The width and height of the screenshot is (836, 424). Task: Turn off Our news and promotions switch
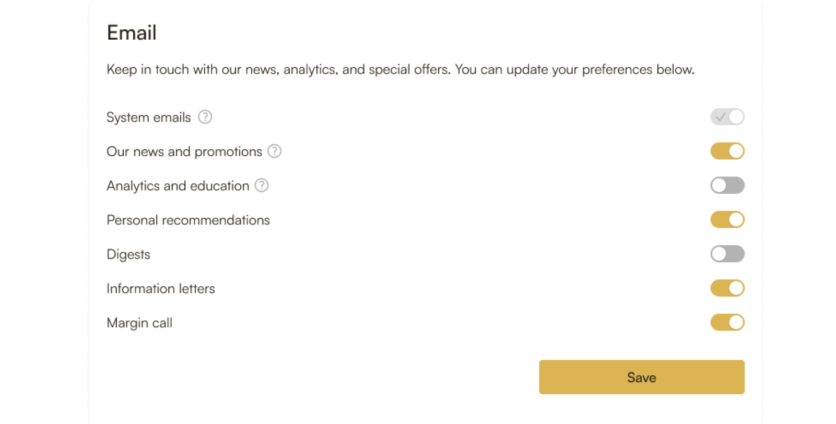pos(727,152)
